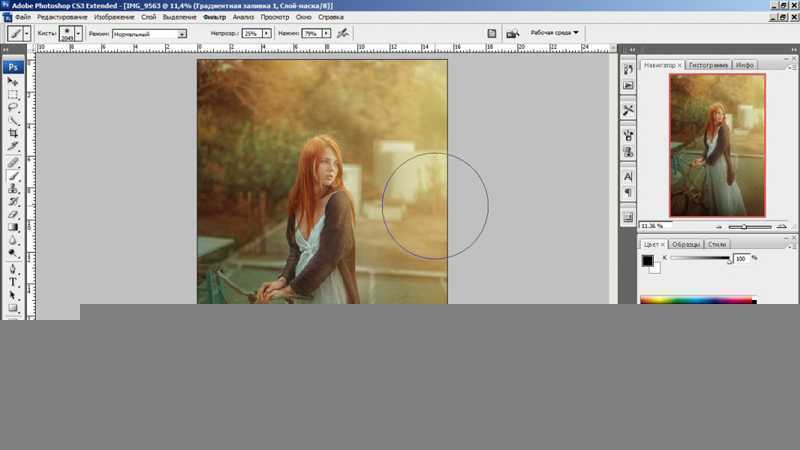
Task: Select the Blur tool
Action: click(13, 240)
